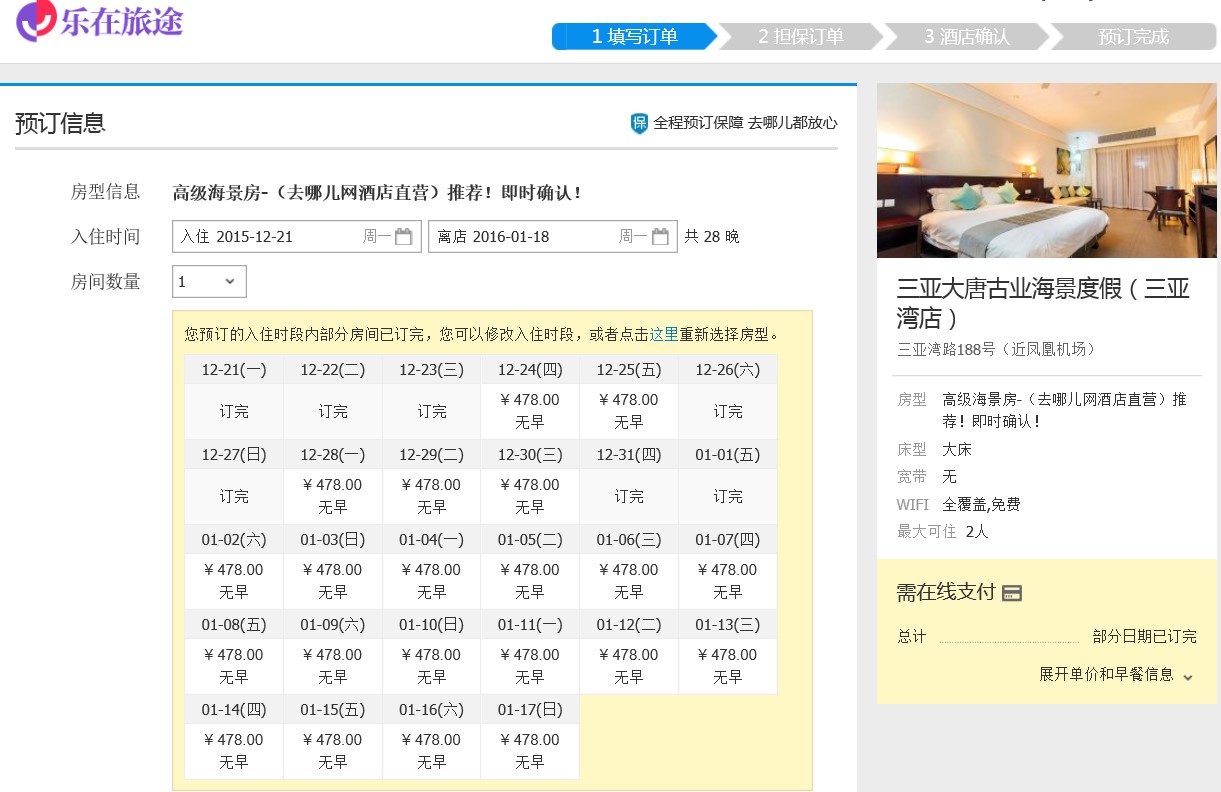
Task: Select step 2 担保订单 tab
Action: coord(800,37)
